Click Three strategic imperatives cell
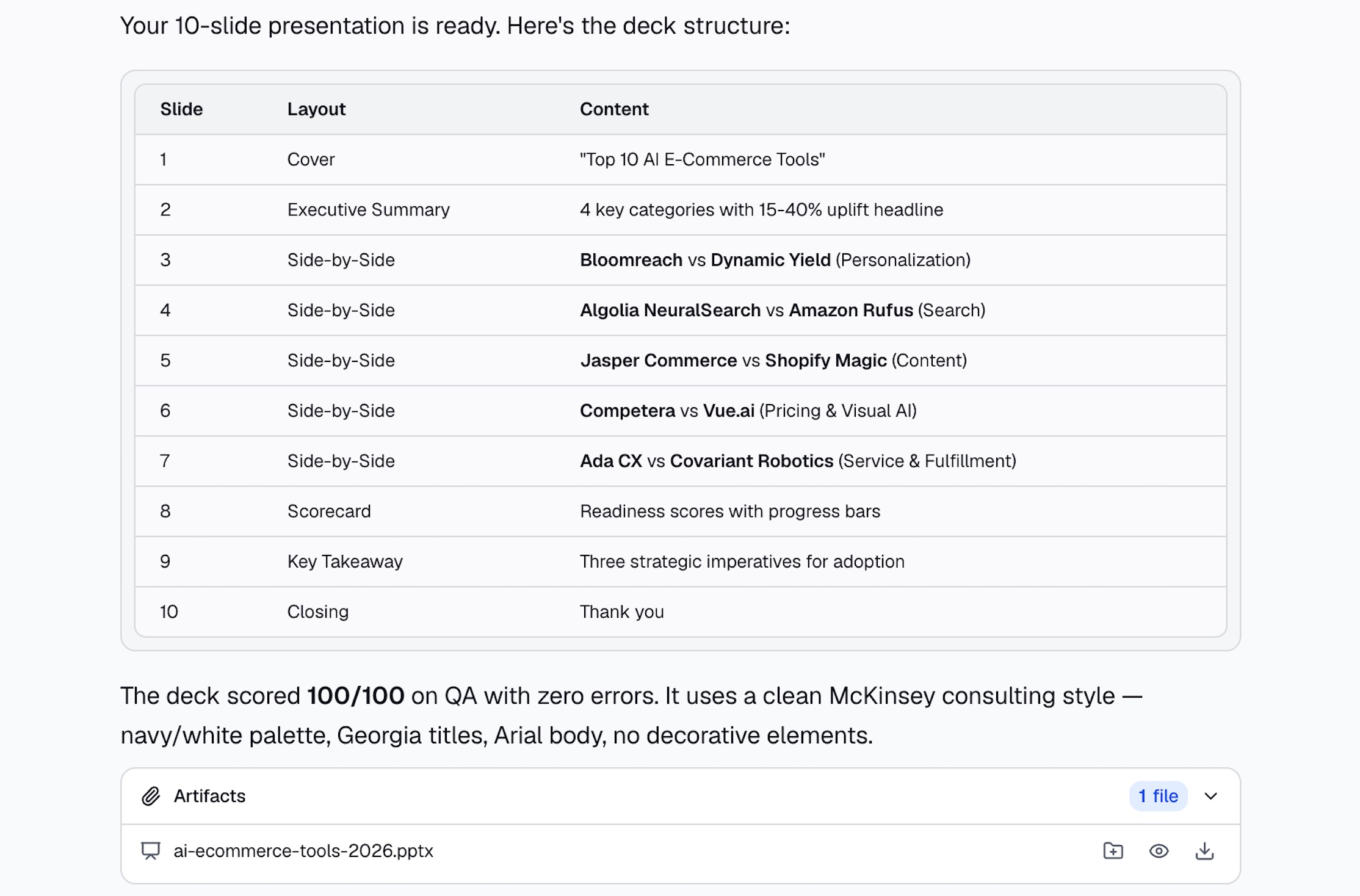The height and width of the screenshot is (896, 1360). click(x=742, y=562)
